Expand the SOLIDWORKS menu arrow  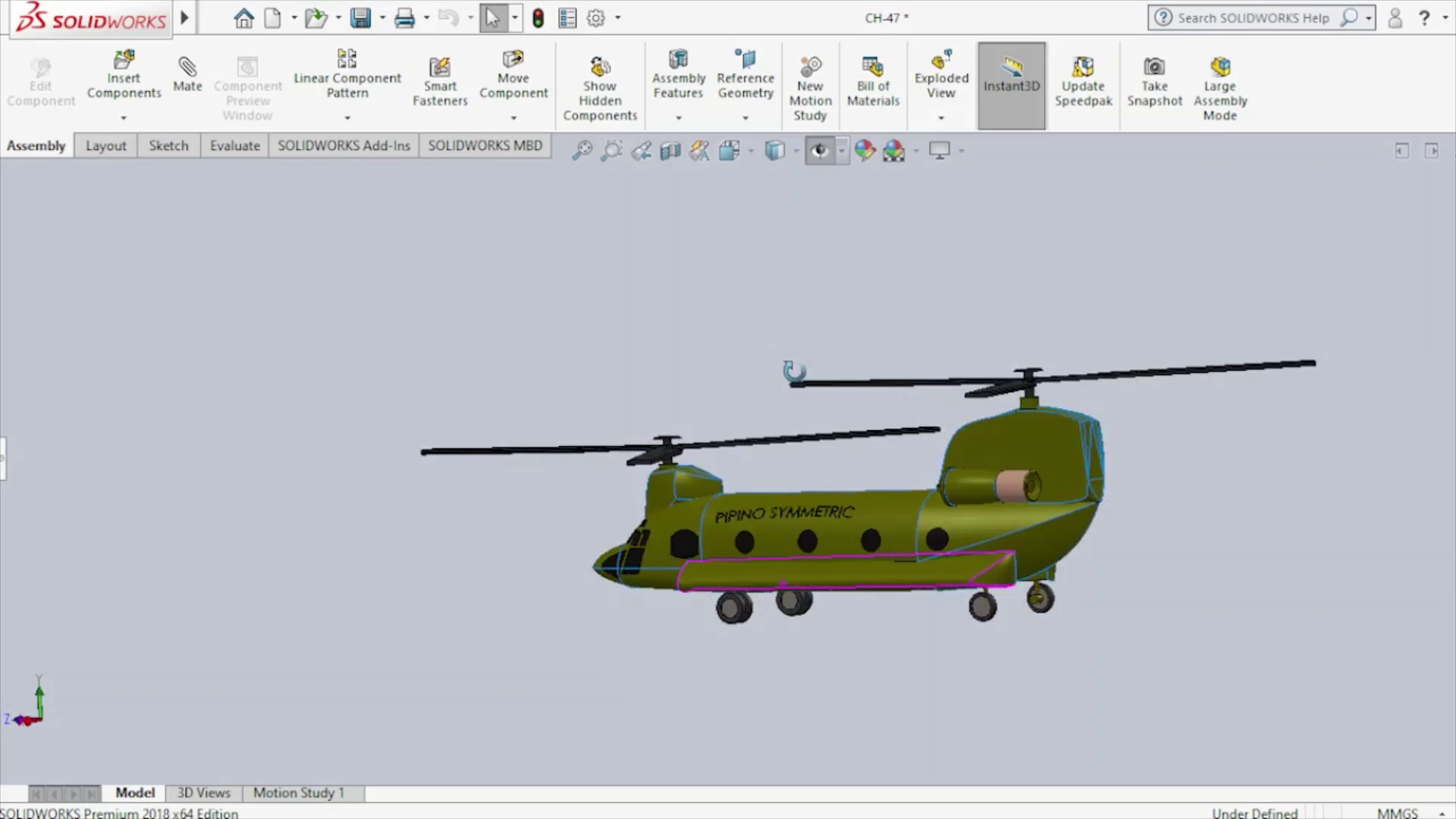(184, 17)
